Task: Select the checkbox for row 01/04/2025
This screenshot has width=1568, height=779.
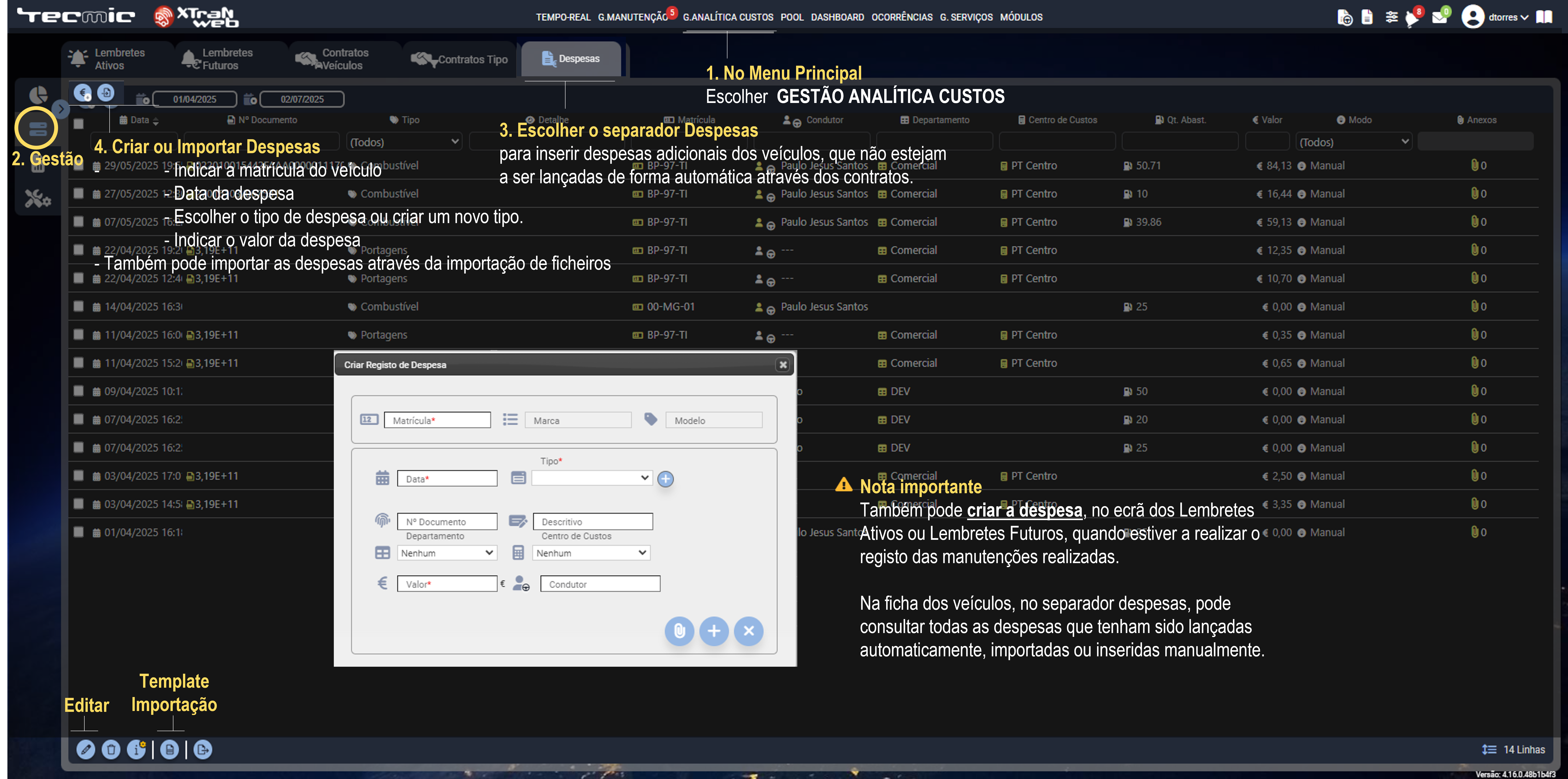Action: click(78, 532)
